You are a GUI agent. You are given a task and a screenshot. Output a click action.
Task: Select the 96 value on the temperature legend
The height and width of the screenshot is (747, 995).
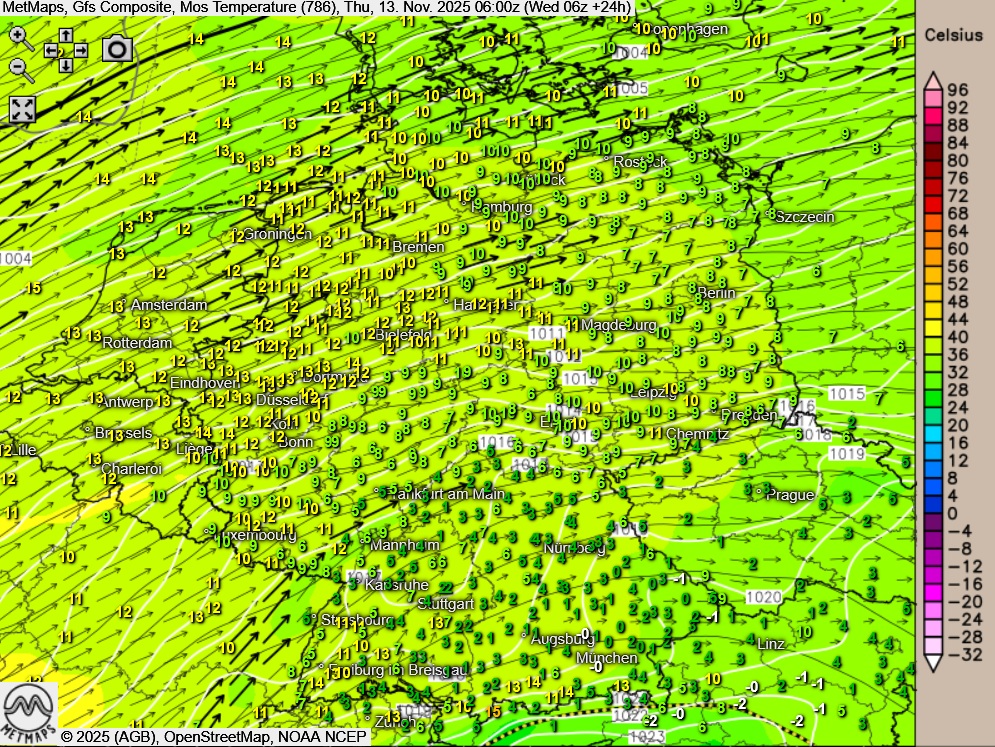click(958, 90)
